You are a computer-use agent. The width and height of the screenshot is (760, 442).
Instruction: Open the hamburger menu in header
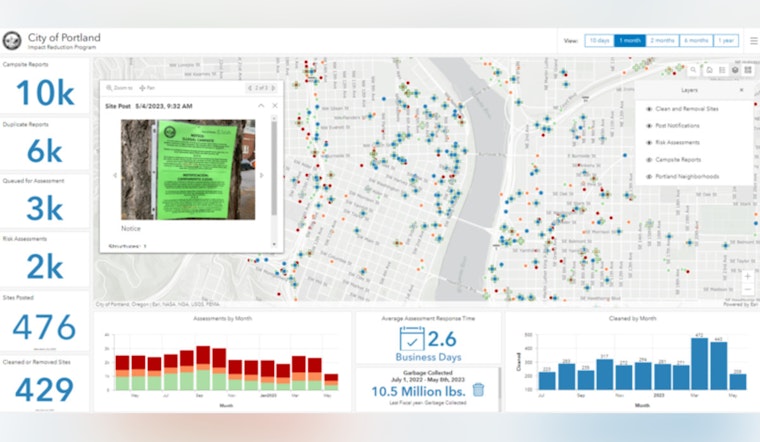754,41
